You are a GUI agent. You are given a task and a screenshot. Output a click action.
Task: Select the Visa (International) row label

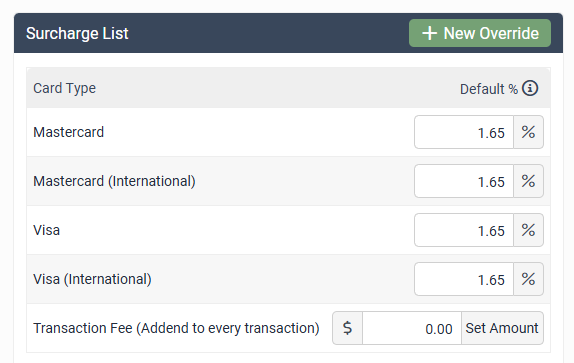pos(92,279)
